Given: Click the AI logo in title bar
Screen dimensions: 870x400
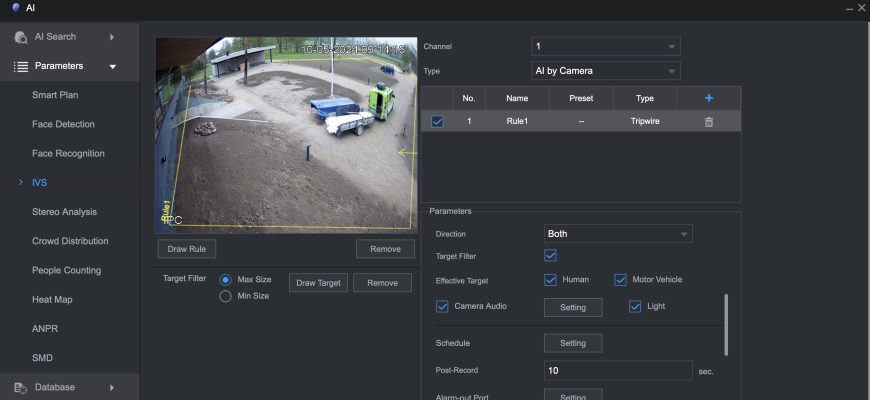Looking at the screenshot, I should tap(15, 7).
